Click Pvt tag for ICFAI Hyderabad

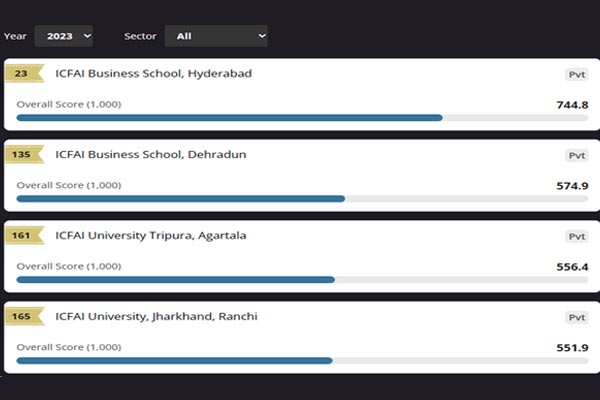pos(577,74)
